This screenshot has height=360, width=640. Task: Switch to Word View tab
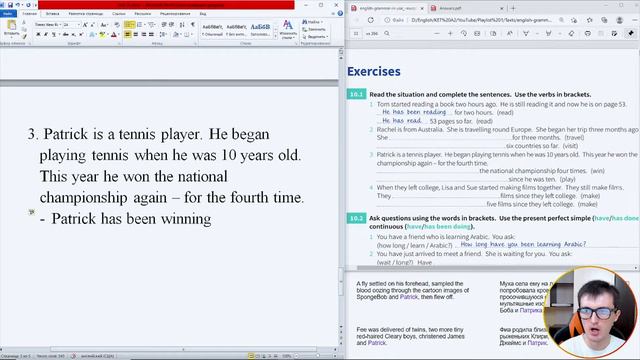coord(203,13)
